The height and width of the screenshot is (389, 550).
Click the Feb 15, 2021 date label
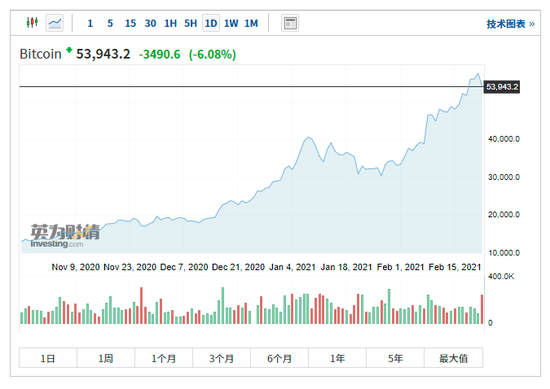pyautogui.click(x=455, y=267)
